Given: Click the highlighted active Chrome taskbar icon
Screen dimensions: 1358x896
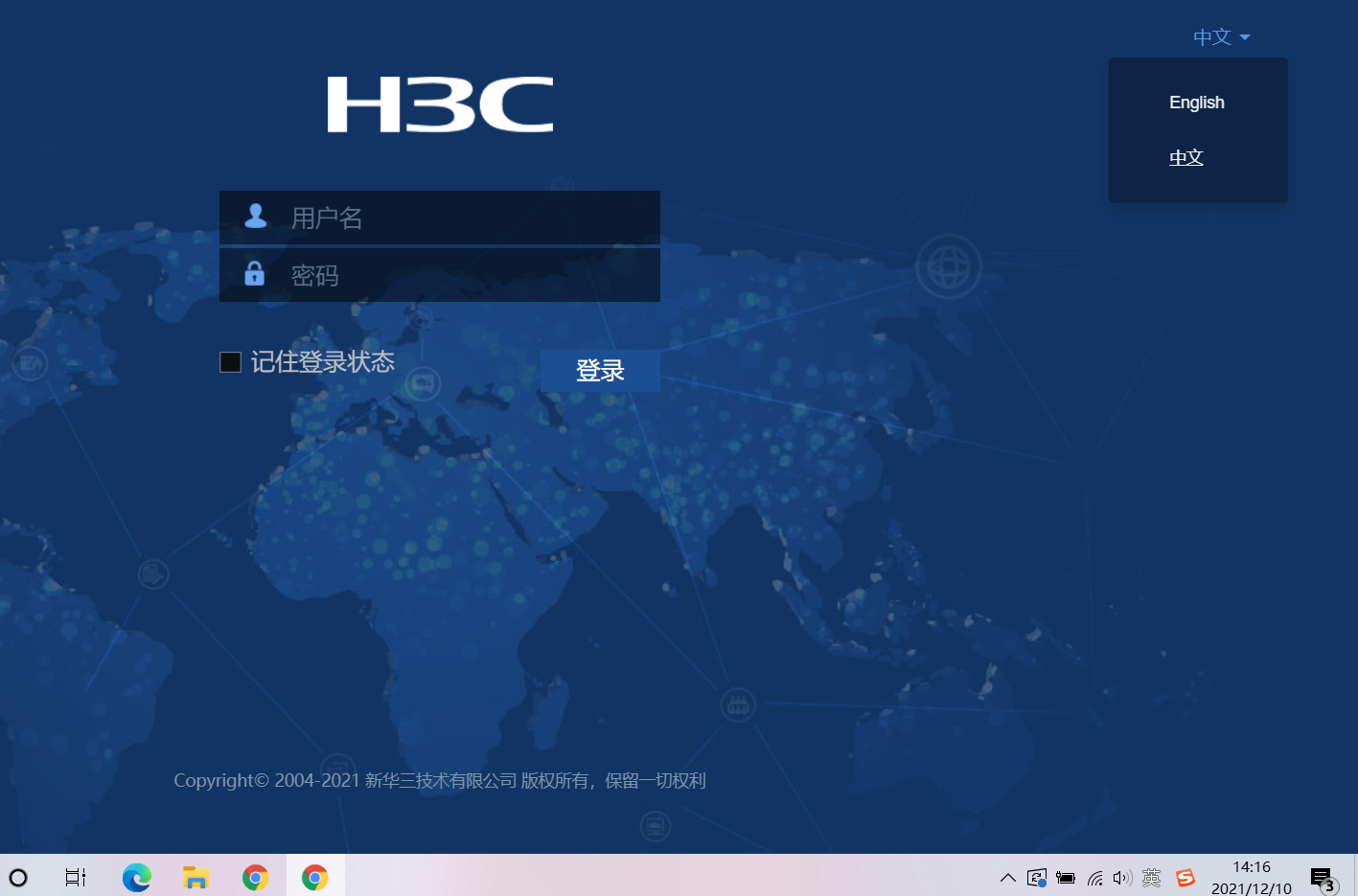Looking at the screenshot, I should (x=314, y=877).
